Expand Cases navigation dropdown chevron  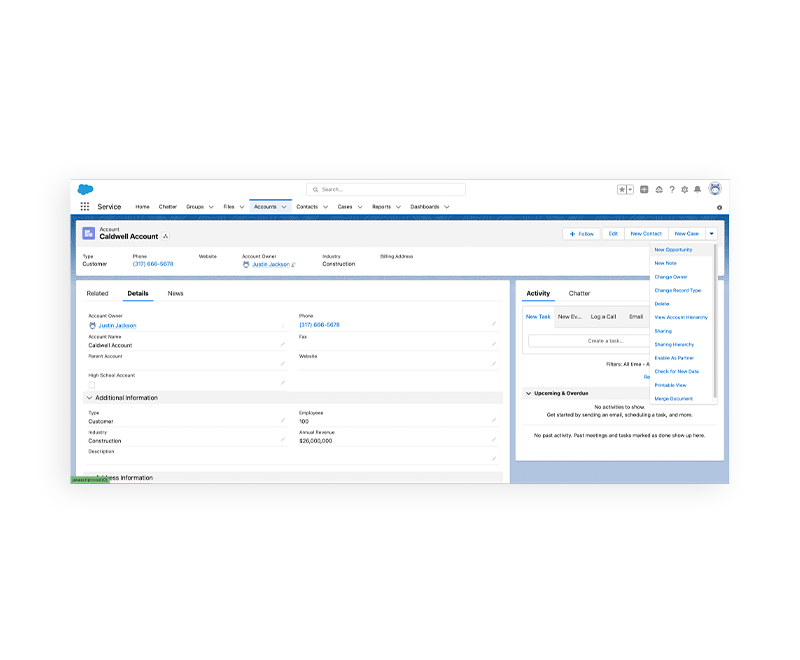click(x=360, y=207)
